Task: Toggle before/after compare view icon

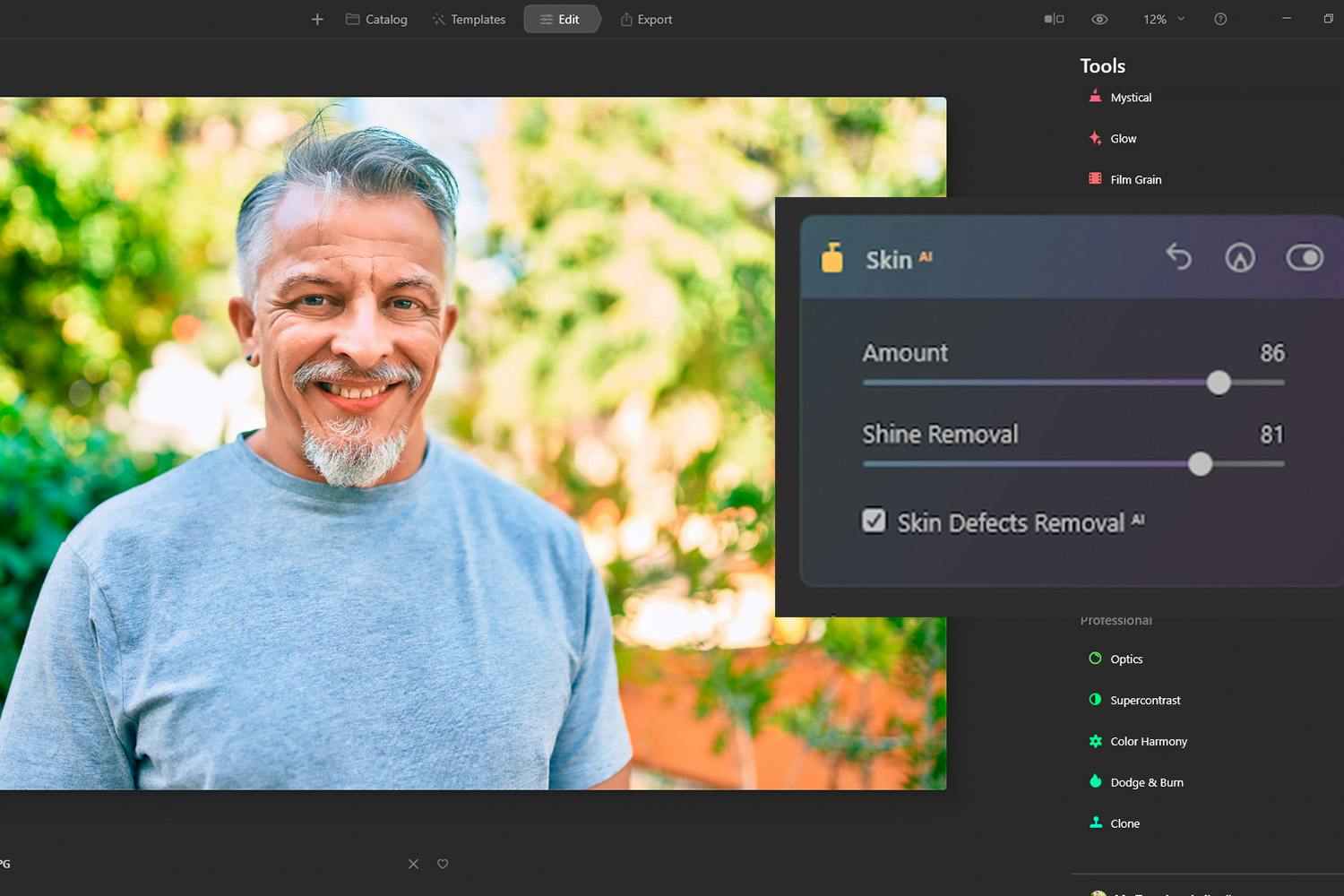Action: coord(1054,19)
